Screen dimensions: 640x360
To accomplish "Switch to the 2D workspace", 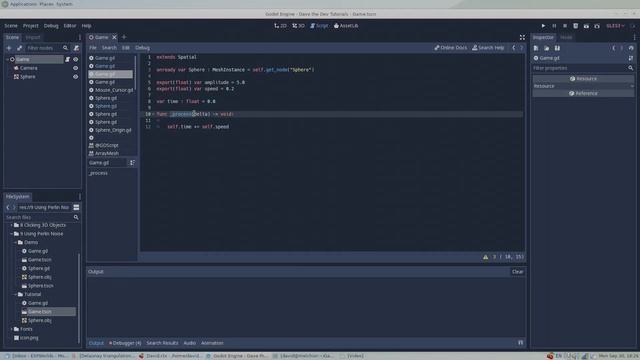I will coord(280,26).
